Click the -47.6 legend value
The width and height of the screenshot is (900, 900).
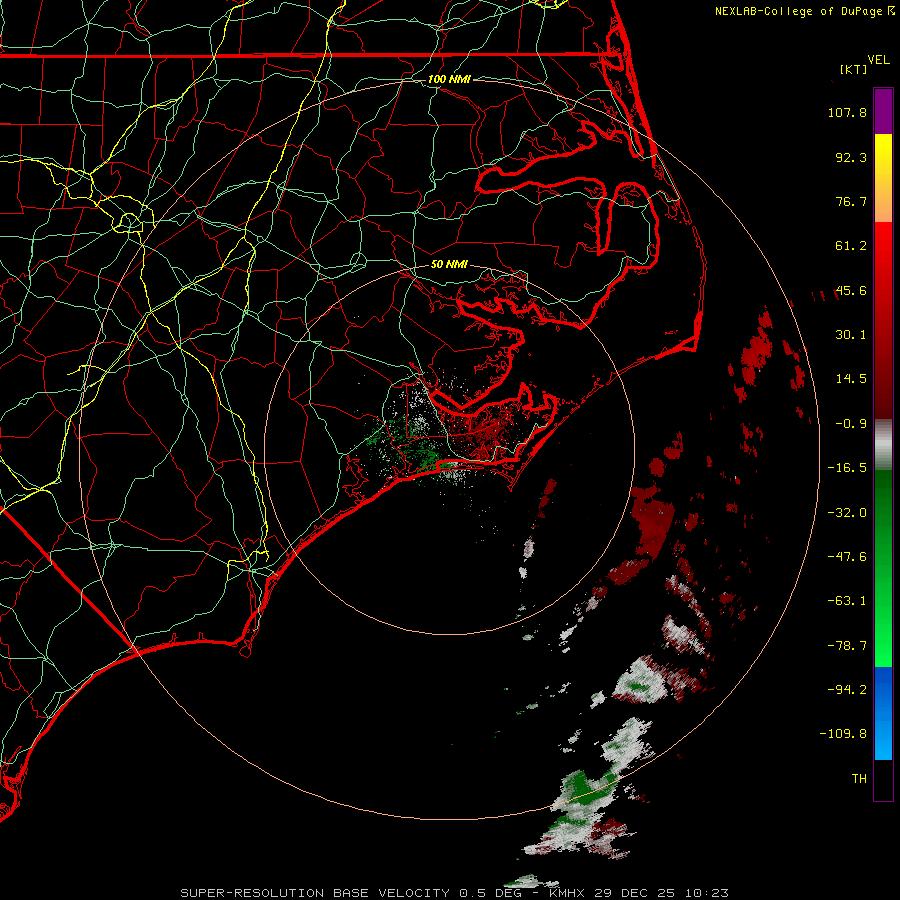(x=847, y=557)
